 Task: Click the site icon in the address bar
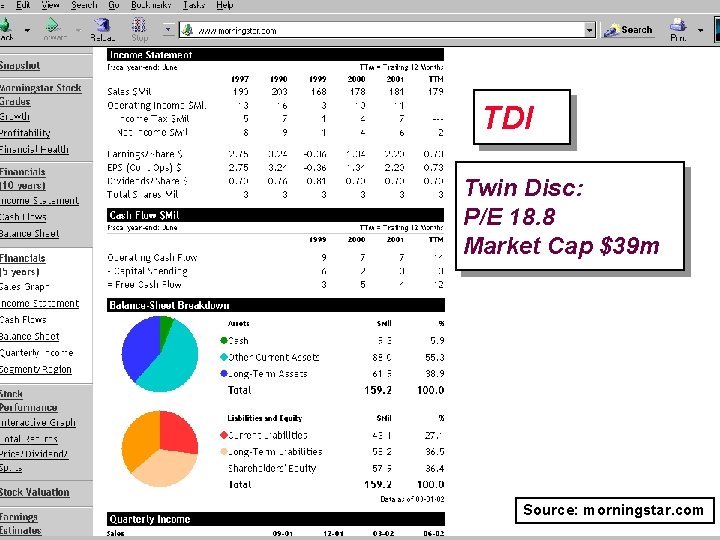187,31
